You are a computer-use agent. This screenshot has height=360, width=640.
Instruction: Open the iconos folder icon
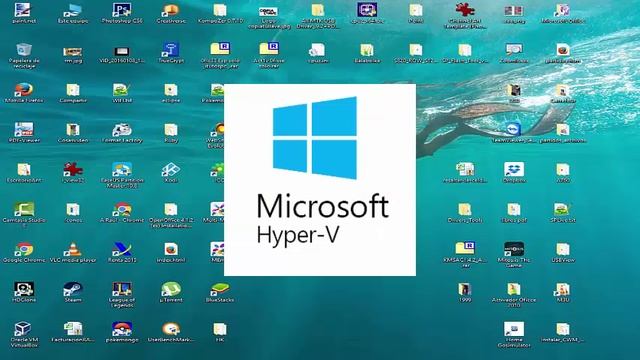pos(73,212)
